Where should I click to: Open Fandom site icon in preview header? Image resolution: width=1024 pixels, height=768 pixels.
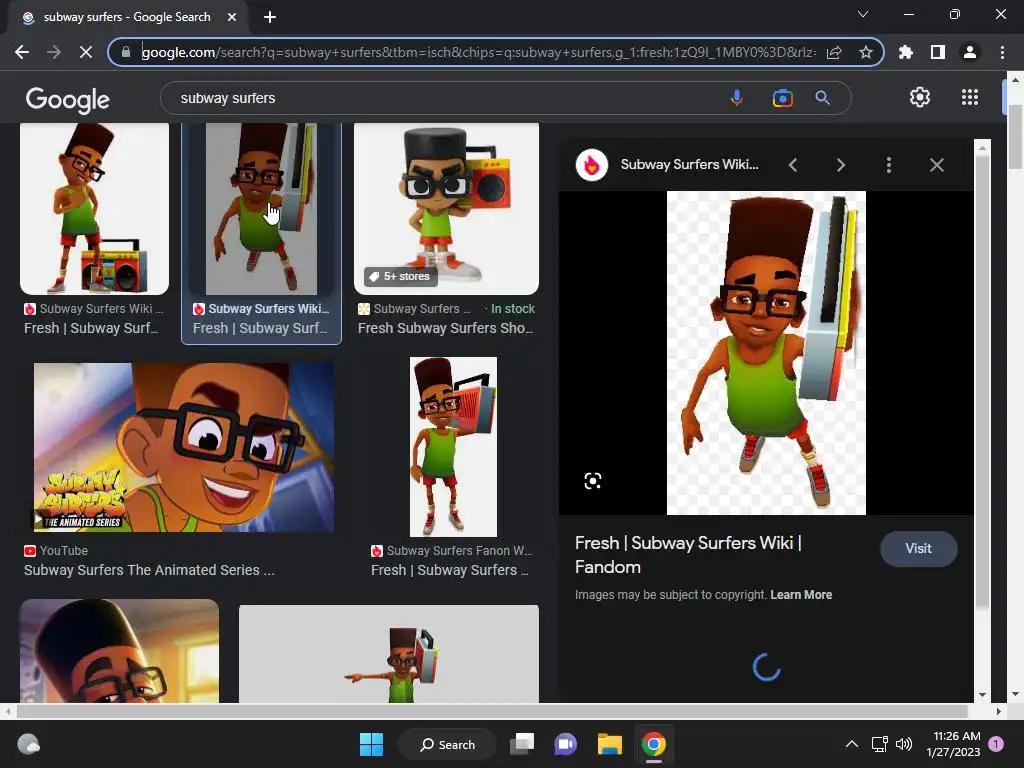592,165
